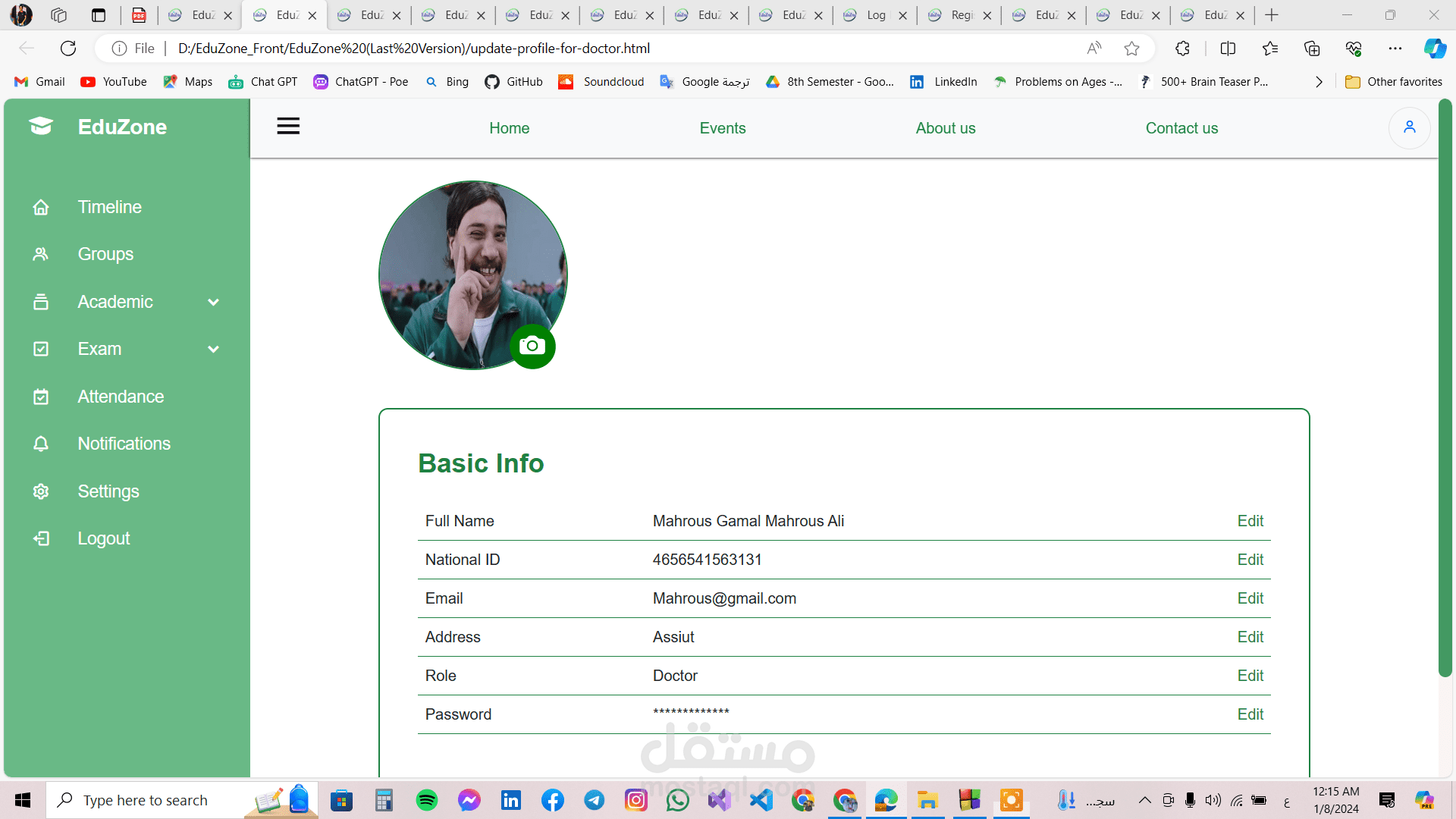
Task: Click the Notifications bell icon in sidebar
Action: click(x=41, y=444)
